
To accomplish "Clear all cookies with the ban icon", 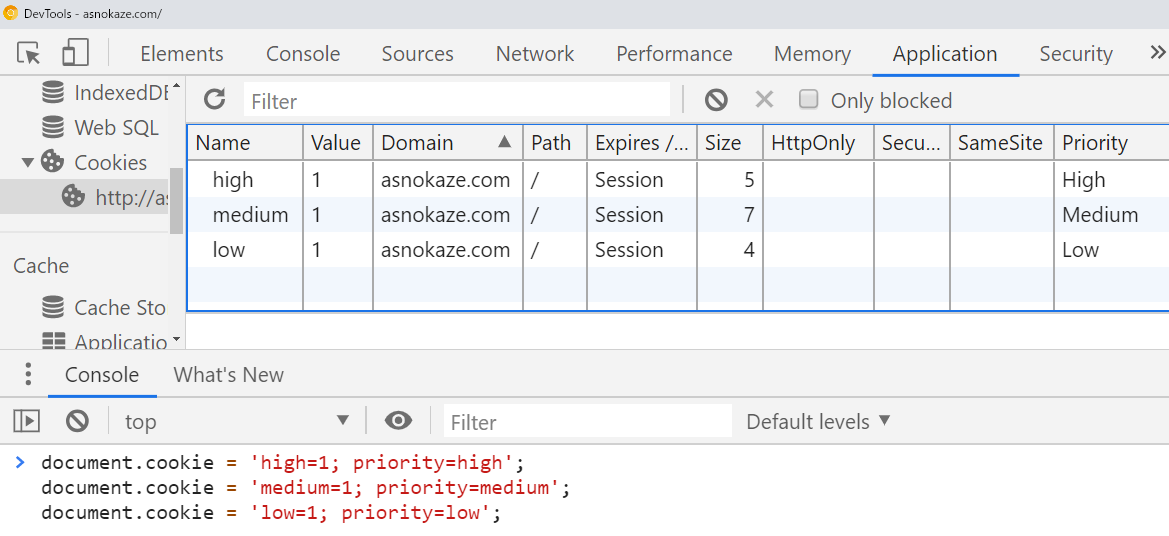I will click(716, 99).
